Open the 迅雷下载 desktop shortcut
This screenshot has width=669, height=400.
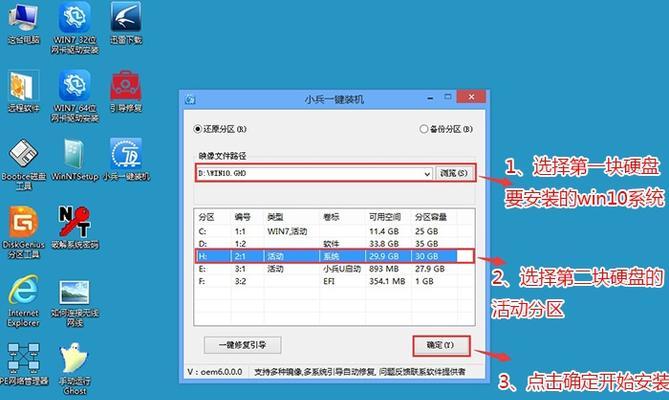pos(126,23)
